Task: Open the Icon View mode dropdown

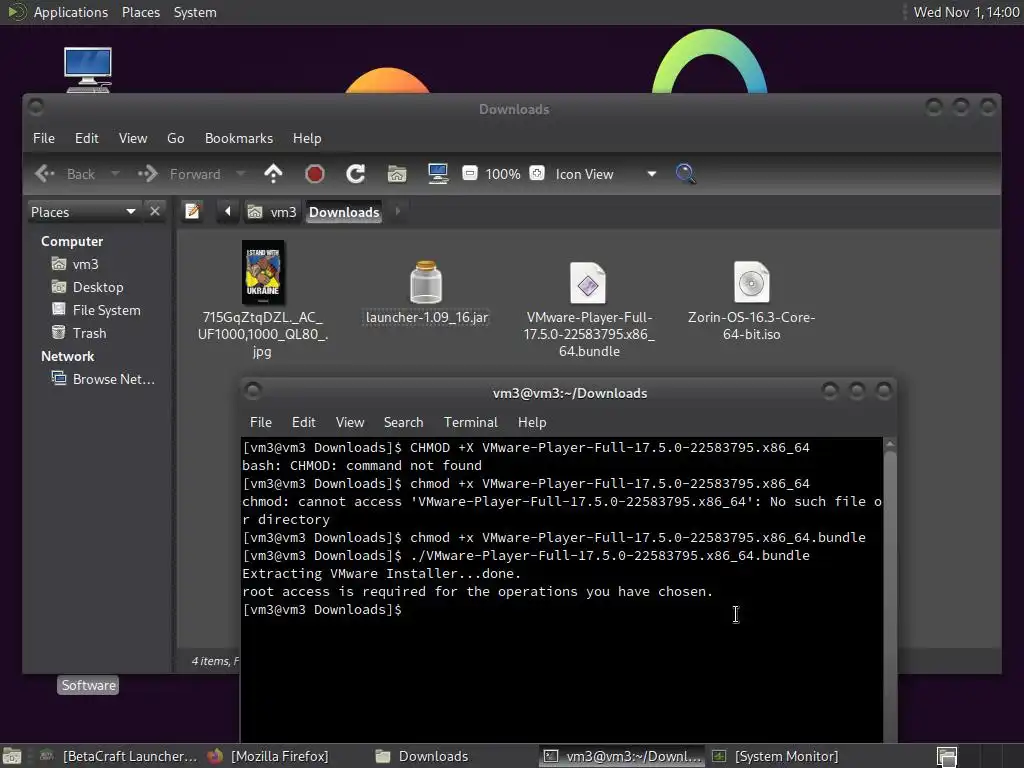Action: point(605,174)
